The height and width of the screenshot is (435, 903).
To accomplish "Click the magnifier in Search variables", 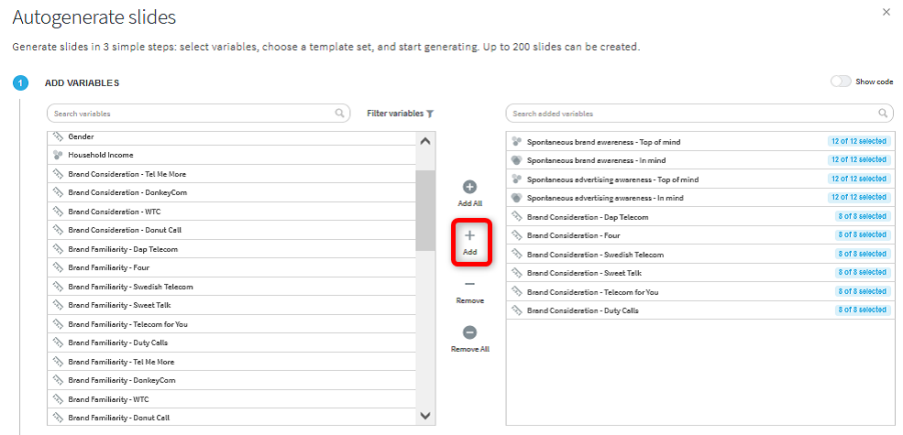I will [340, 113].
